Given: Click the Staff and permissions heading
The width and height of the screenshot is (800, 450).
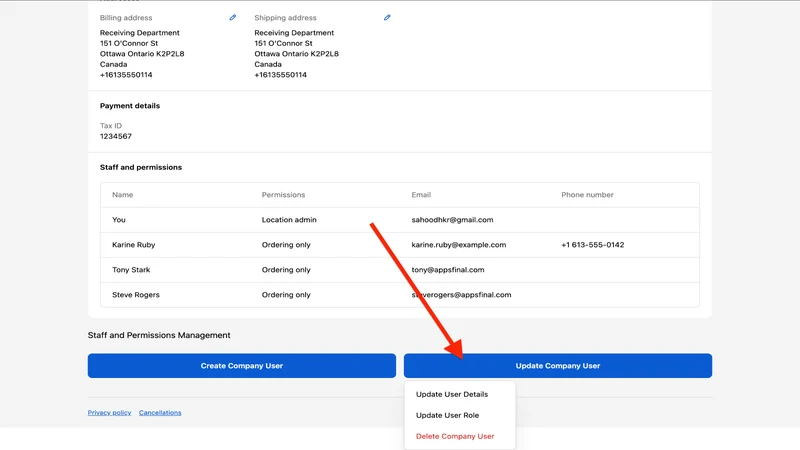Looking at the screenshot, I should [141, 167].
